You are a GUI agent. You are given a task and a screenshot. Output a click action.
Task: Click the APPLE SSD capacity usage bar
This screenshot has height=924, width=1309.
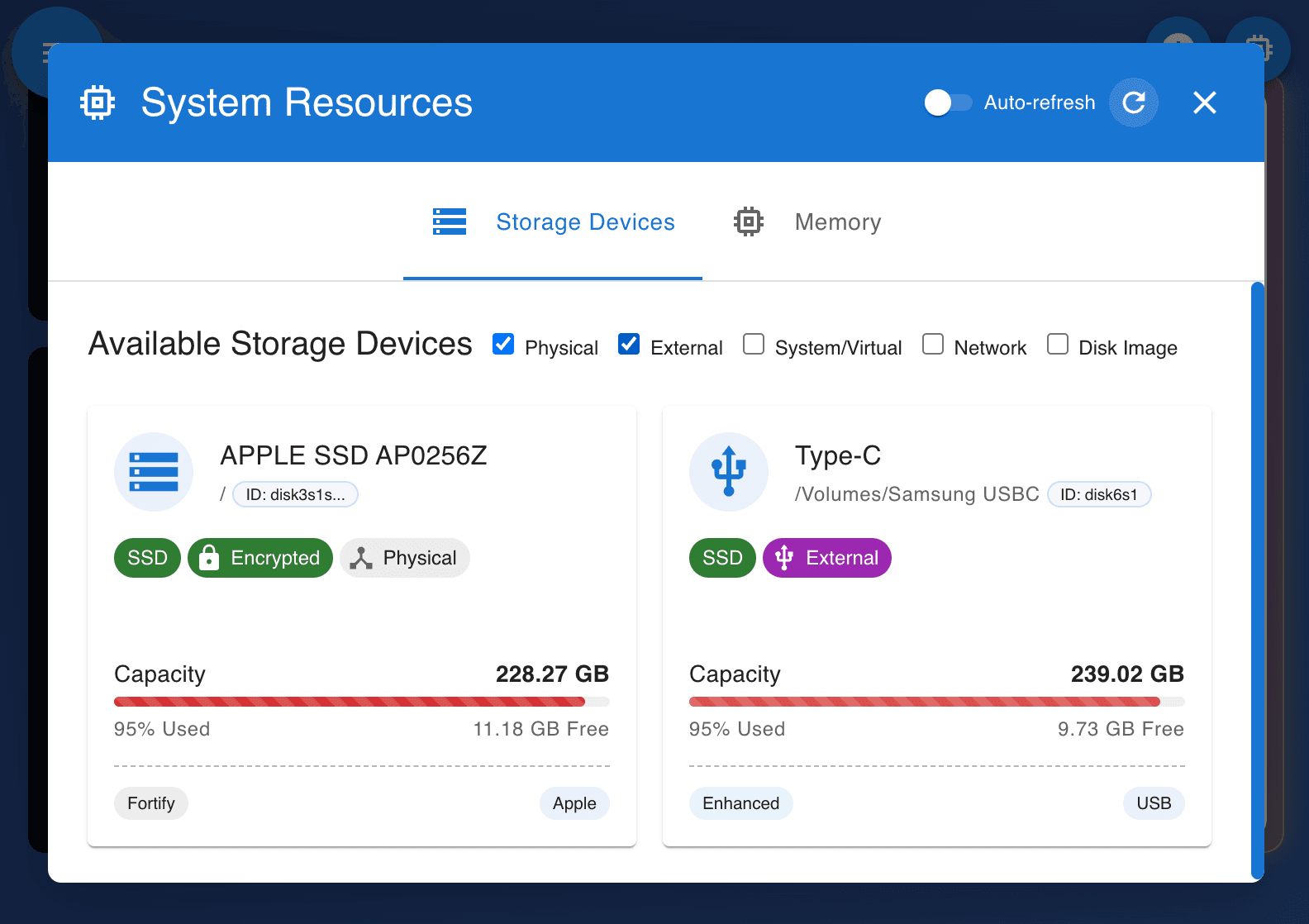point(362,702)
